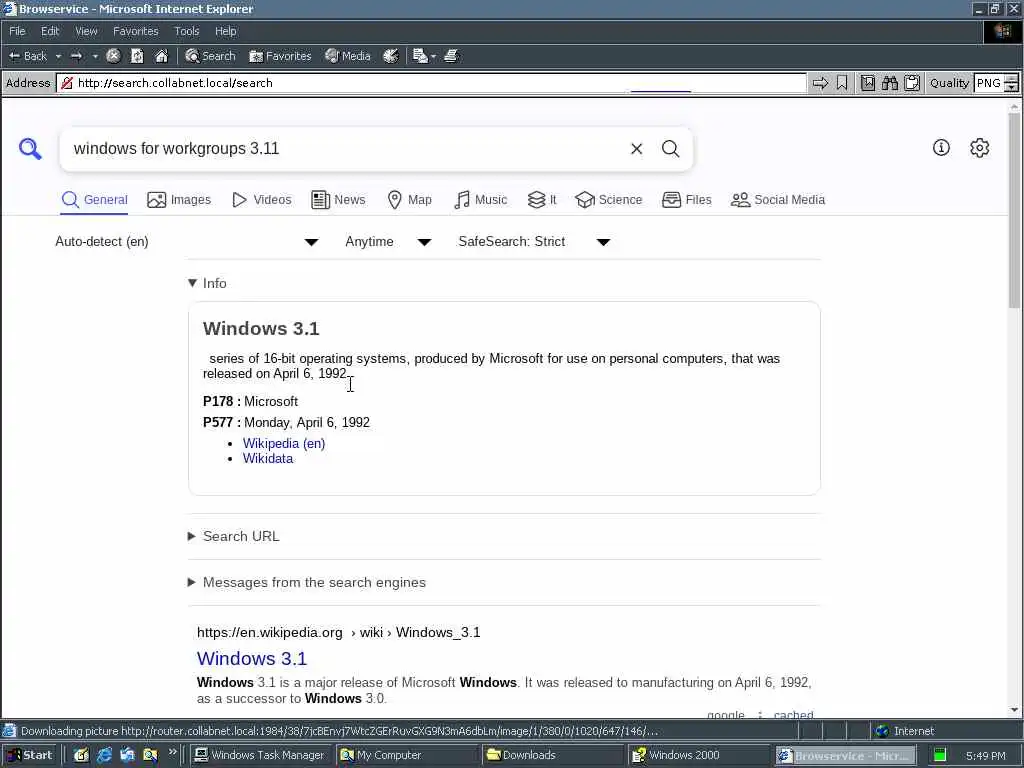Switch to the Music tab

[480, 200]
